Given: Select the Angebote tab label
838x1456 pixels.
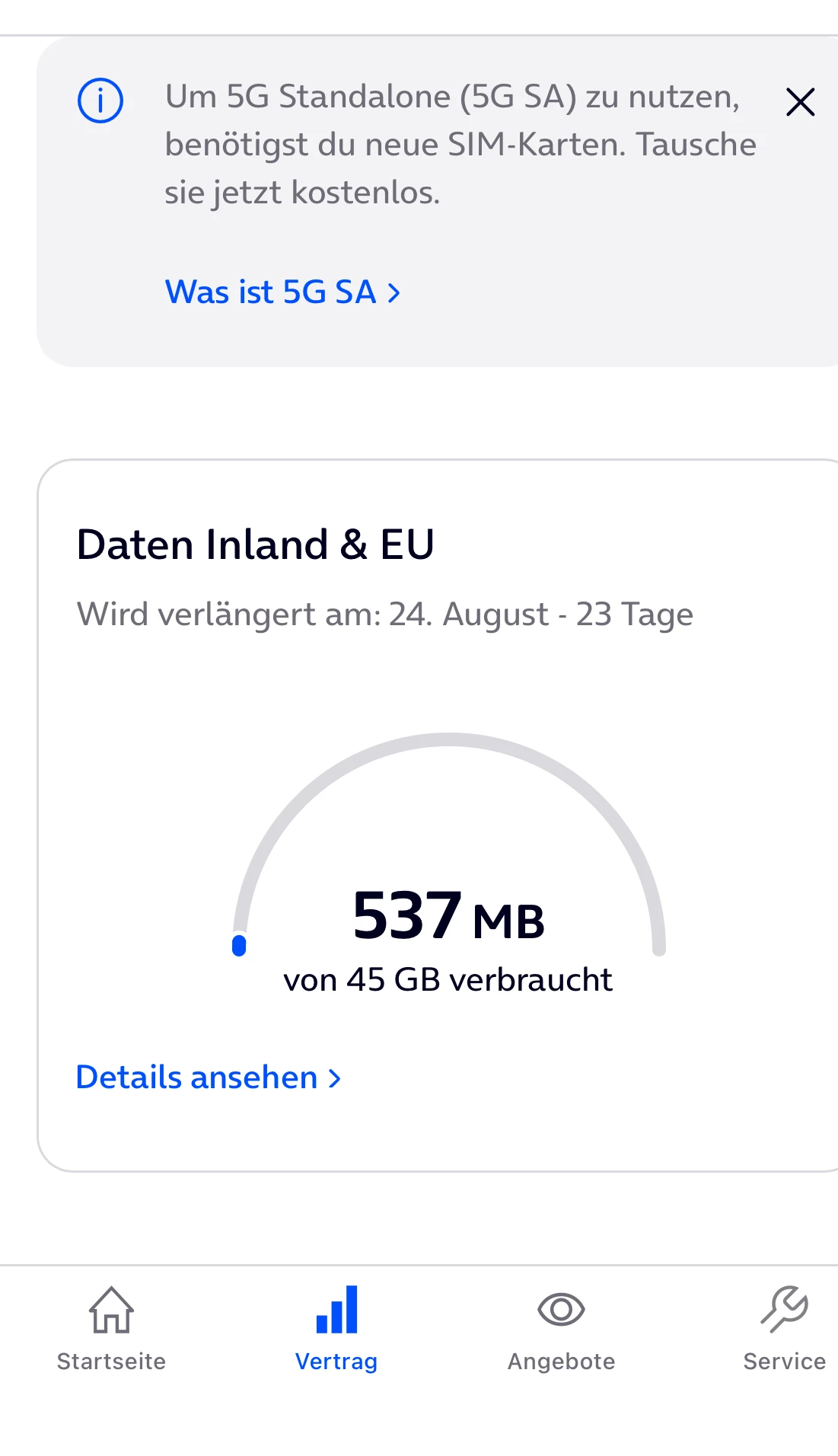Looking at the screenshot, I should (x=561, y=1362).
